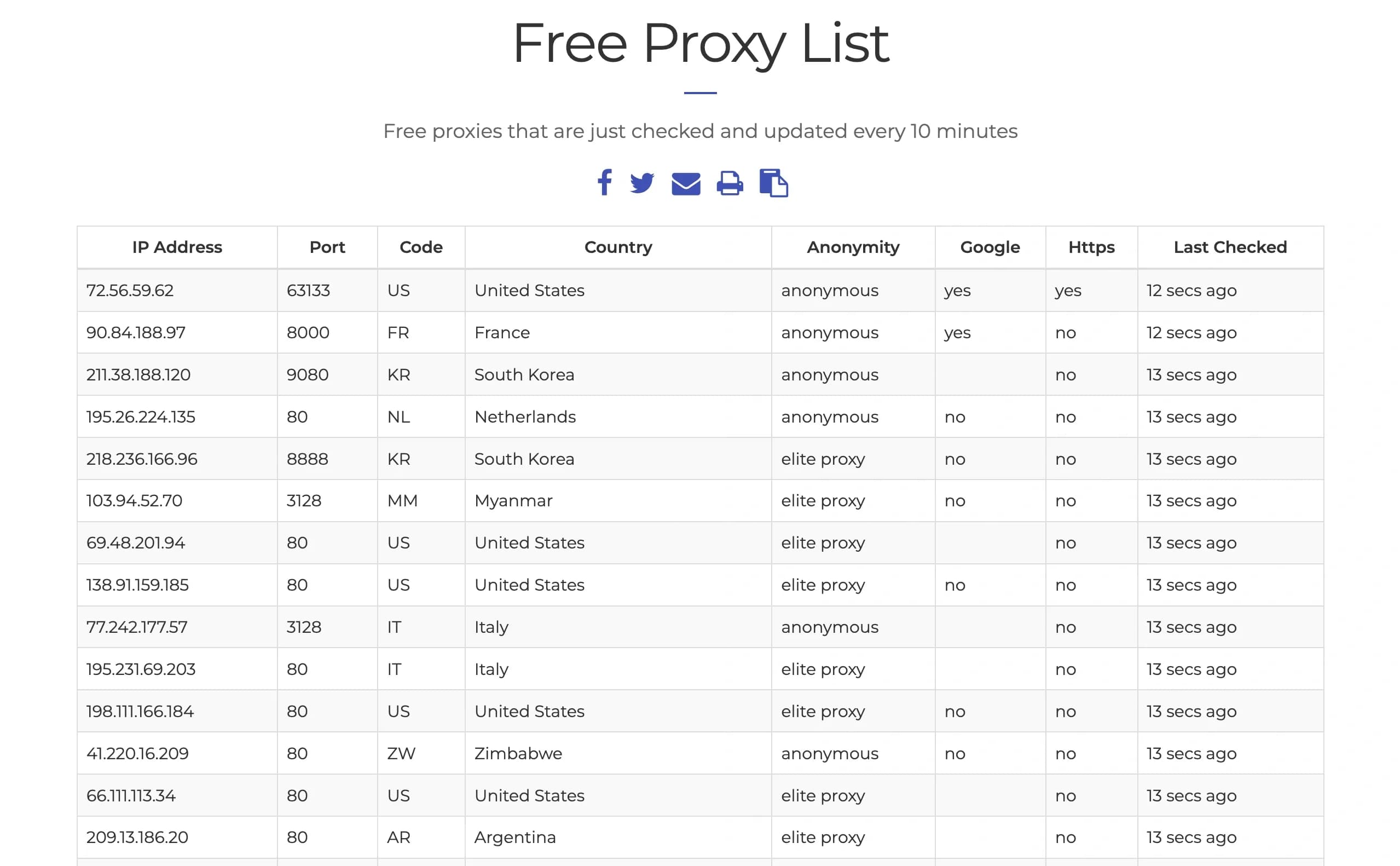This screenshot has width=1400, height=866.
Task: Sort the table by Last Checked
Action: point(1230,247)
